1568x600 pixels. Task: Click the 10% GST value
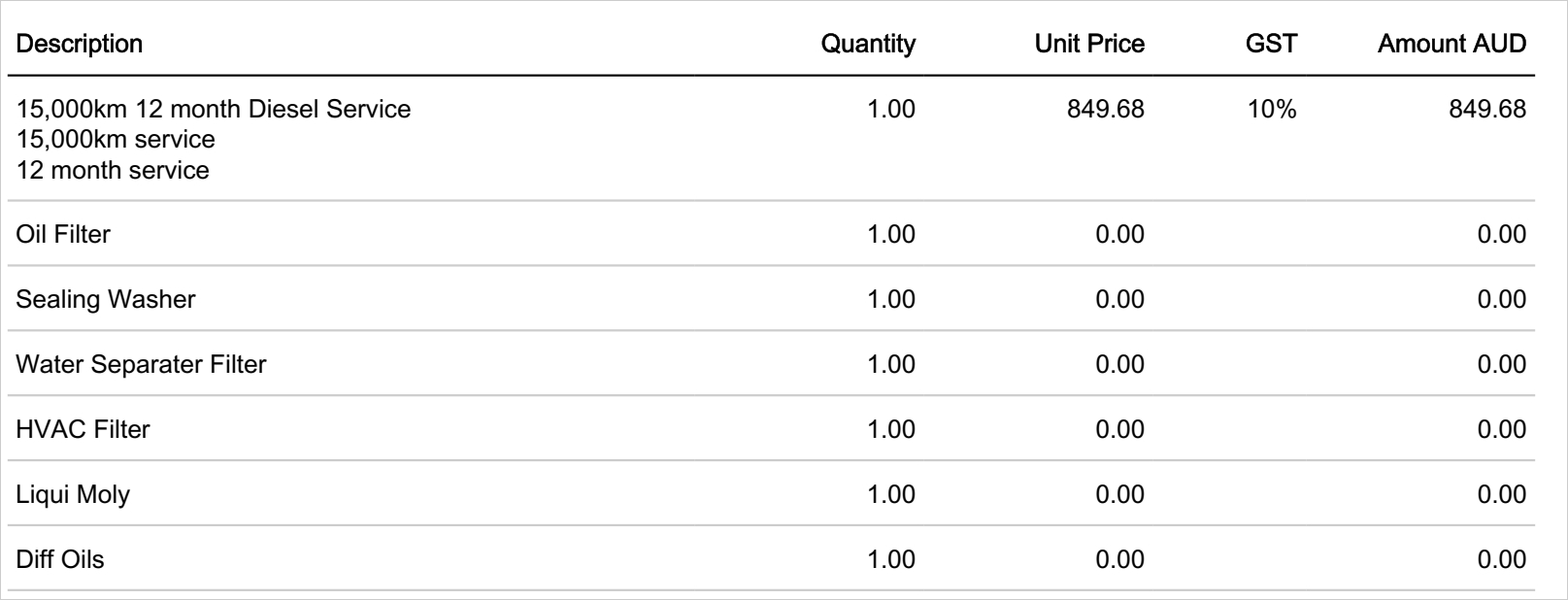1272,109
